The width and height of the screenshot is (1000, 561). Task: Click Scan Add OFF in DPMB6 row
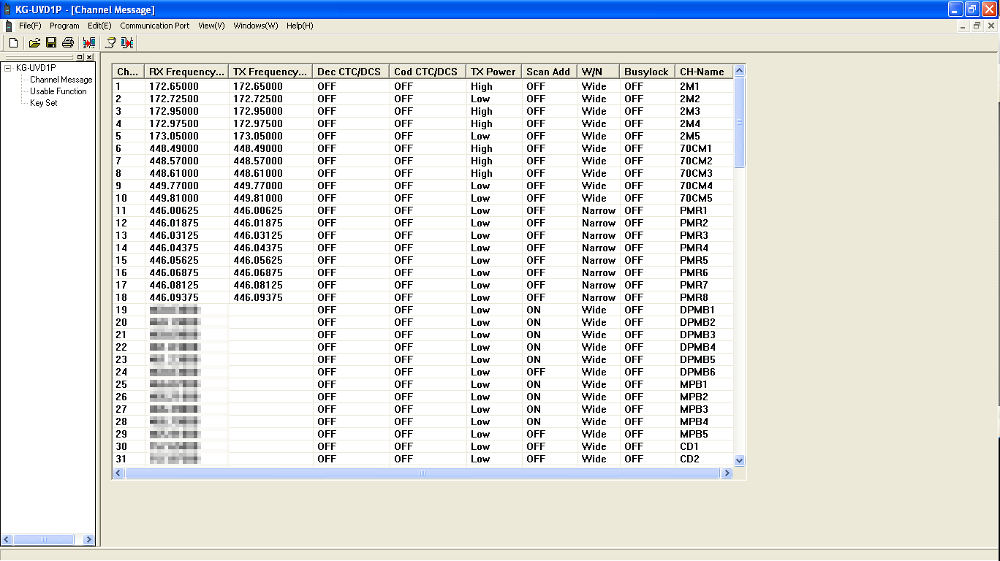point(536,372)
